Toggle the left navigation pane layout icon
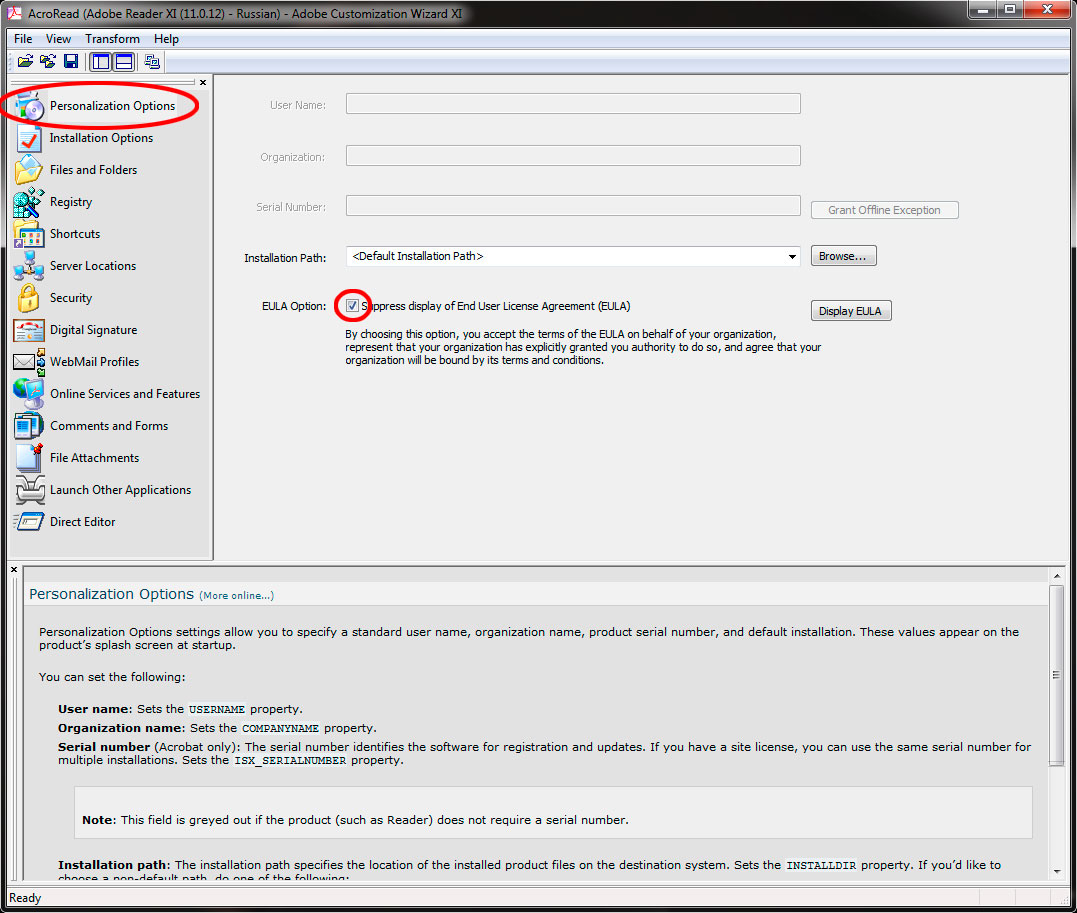 pos(101,62)
